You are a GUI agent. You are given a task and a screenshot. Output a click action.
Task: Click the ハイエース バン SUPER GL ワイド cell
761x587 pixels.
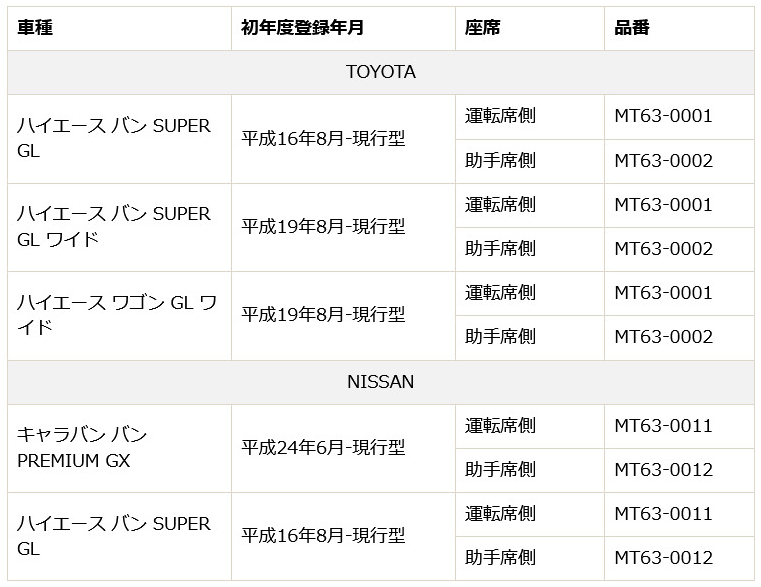coord(114,226)
